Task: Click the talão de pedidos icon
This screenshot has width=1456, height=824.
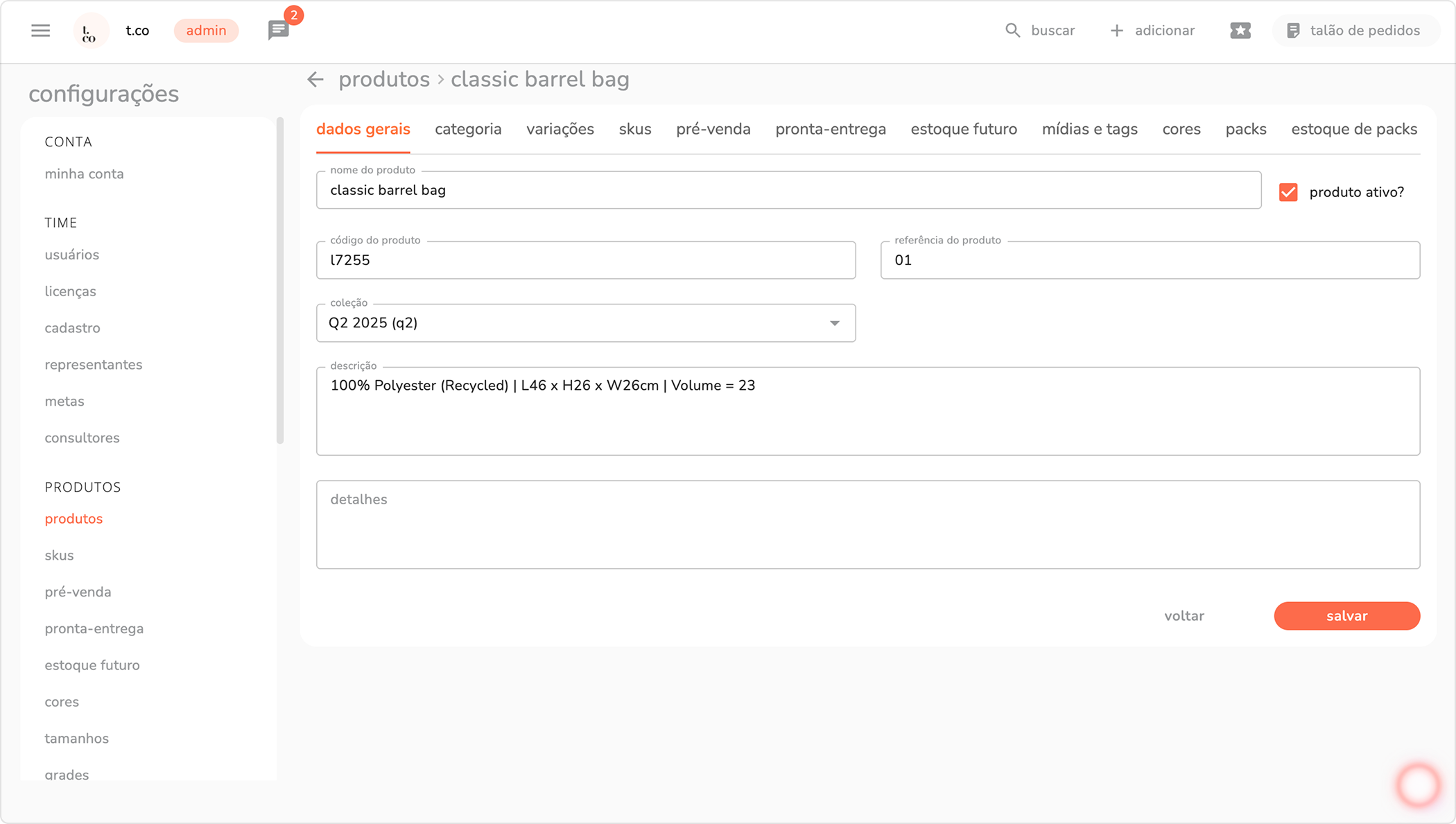Action: pos(1293,31)
